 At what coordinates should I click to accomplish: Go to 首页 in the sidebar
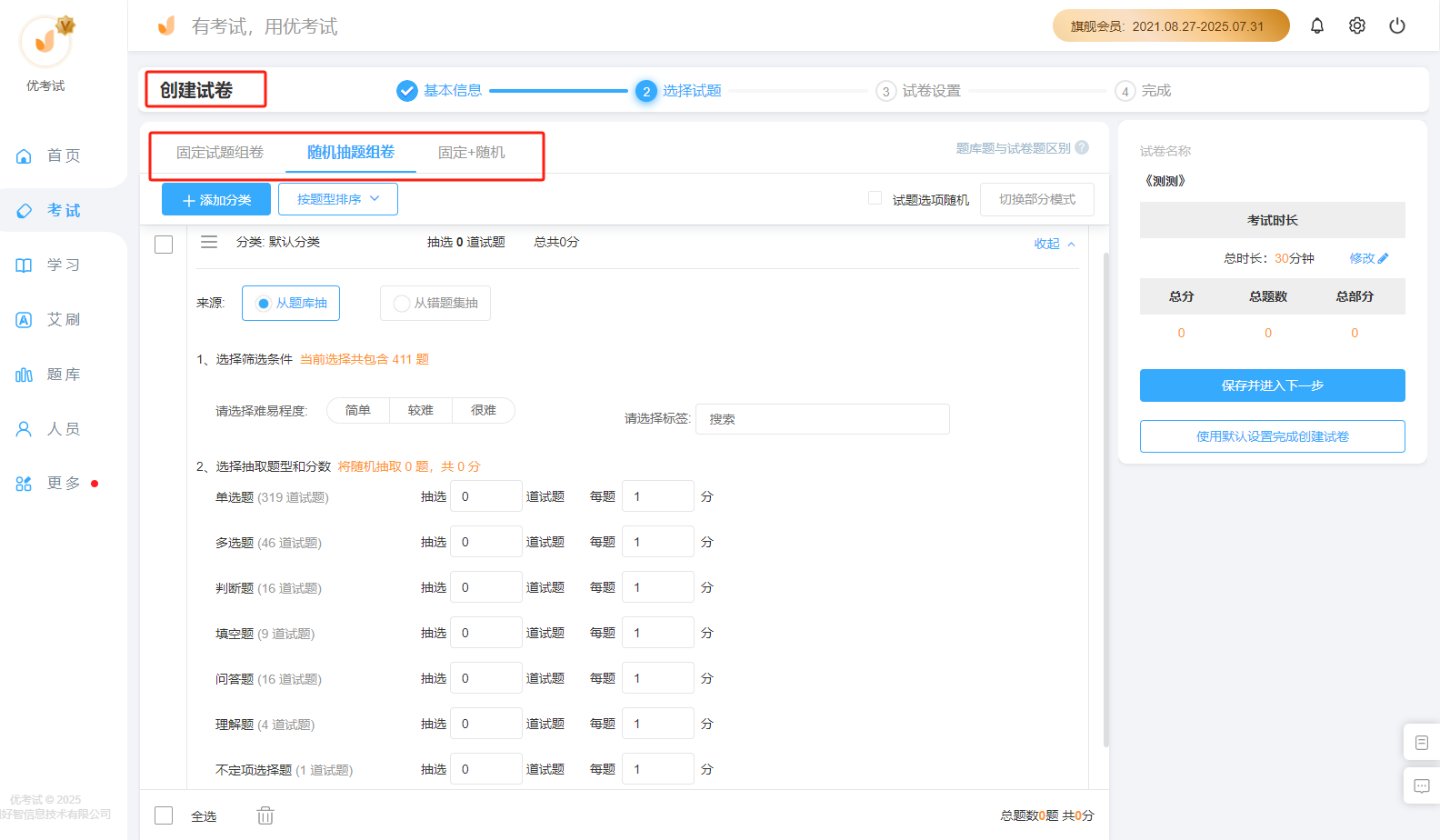pos(64,155)
